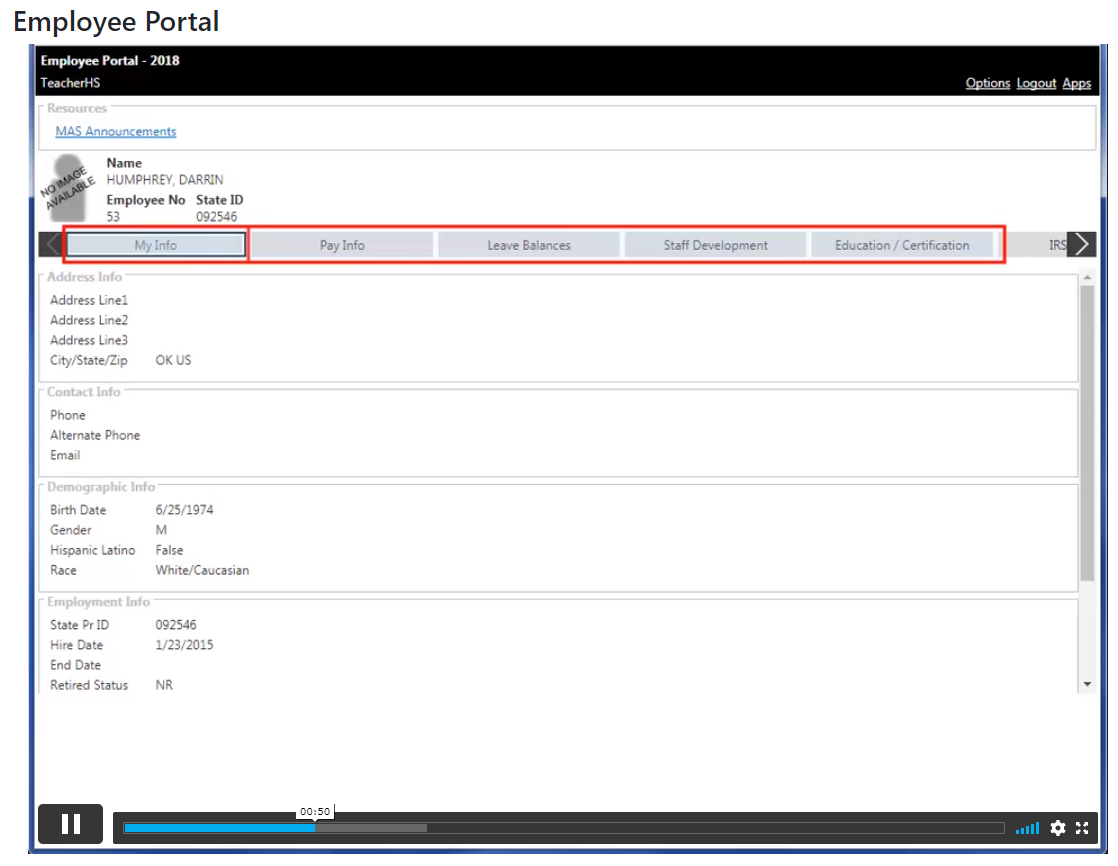The height and width of the screenshot is (866, 1118).
Task: Log out via Logout link
Action: pos(1036,83)
